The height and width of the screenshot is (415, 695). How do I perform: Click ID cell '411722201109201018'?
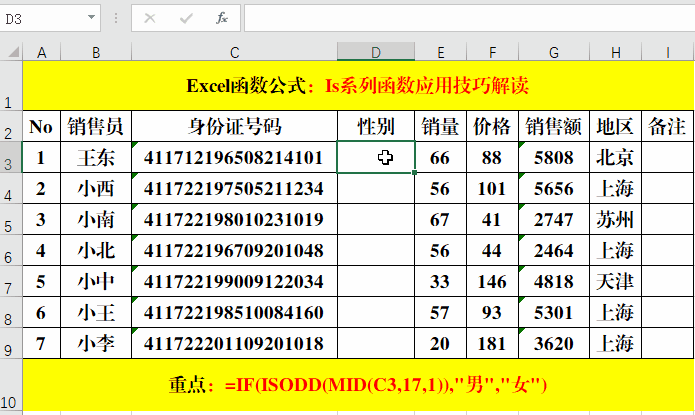pyautogui.click(x=234, y=344)
